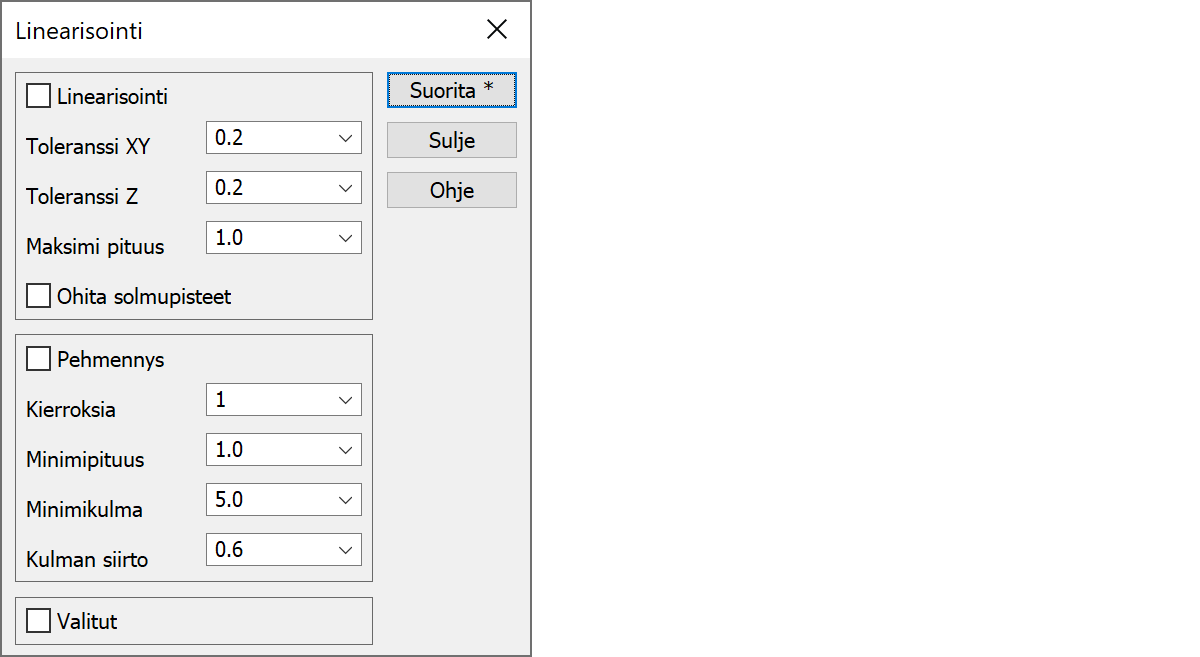Open the Toleranssi Z dropdown arrow
1200x657 pixels.
tap(346, 188)
